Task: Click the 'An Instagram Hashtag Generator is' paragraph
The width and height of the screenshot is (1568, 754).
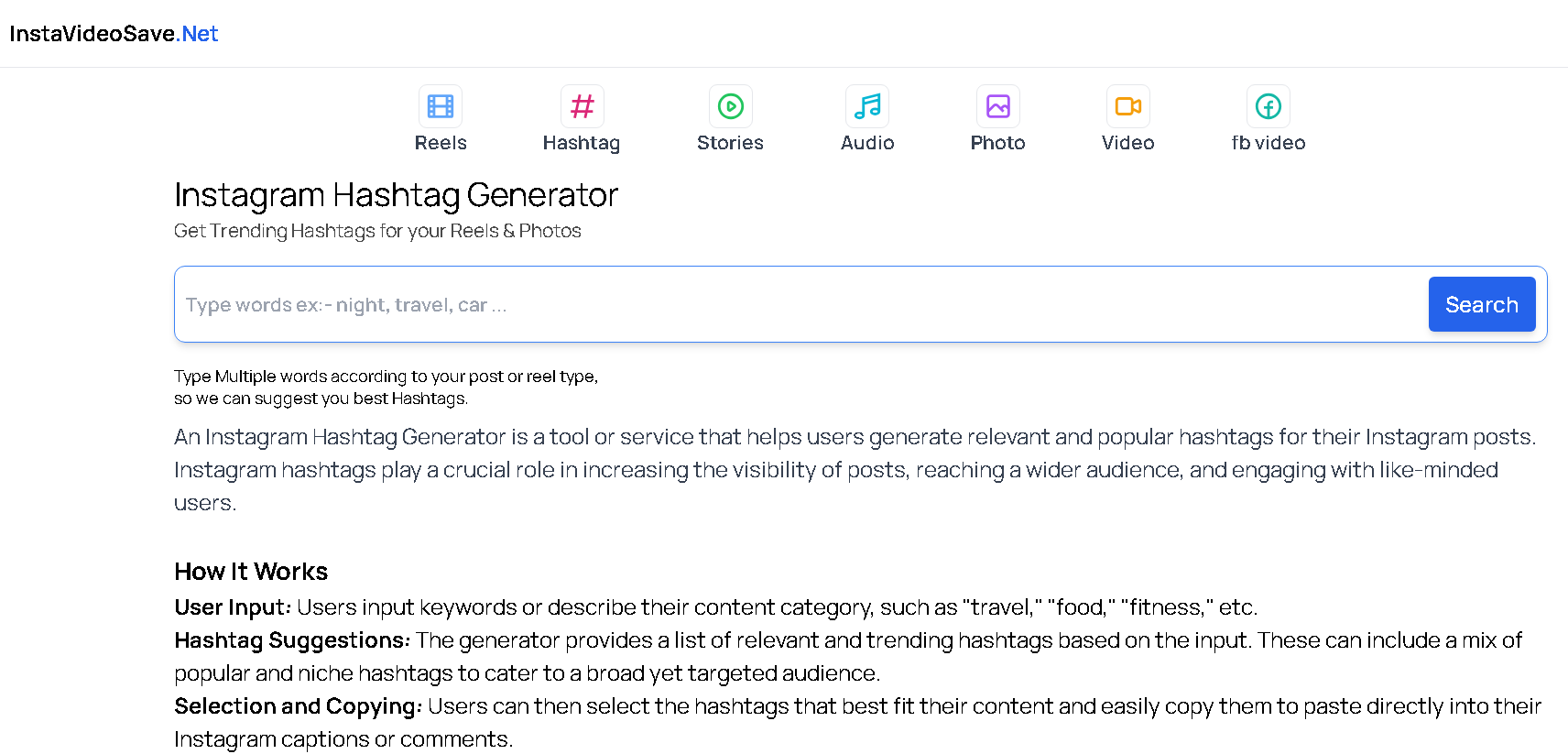Action: pos(857,470)
